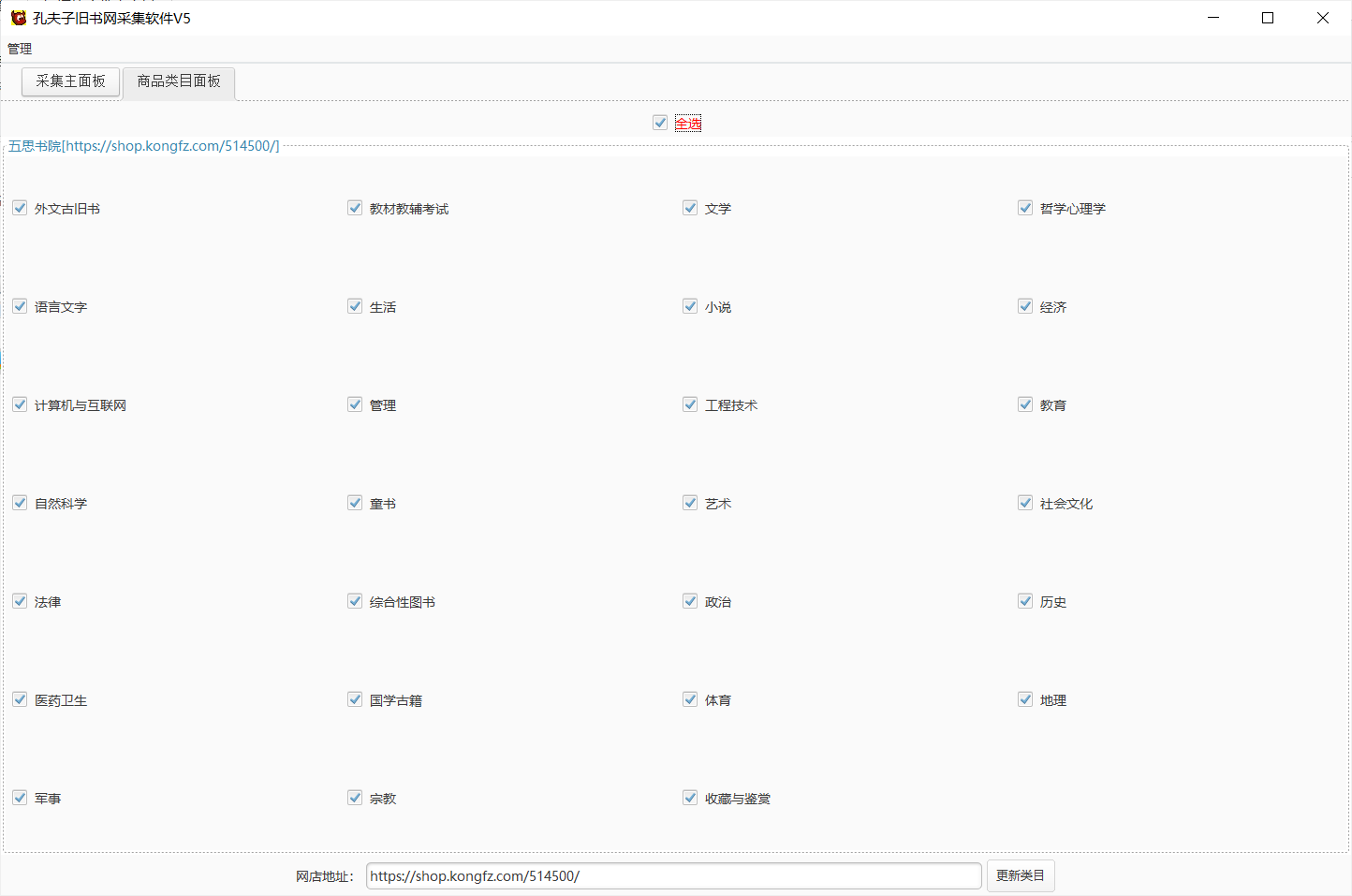Toggle the 哲学心理学 checkbox
This screenshot has width=1352, height=896.
click(x=1025, y=208)
